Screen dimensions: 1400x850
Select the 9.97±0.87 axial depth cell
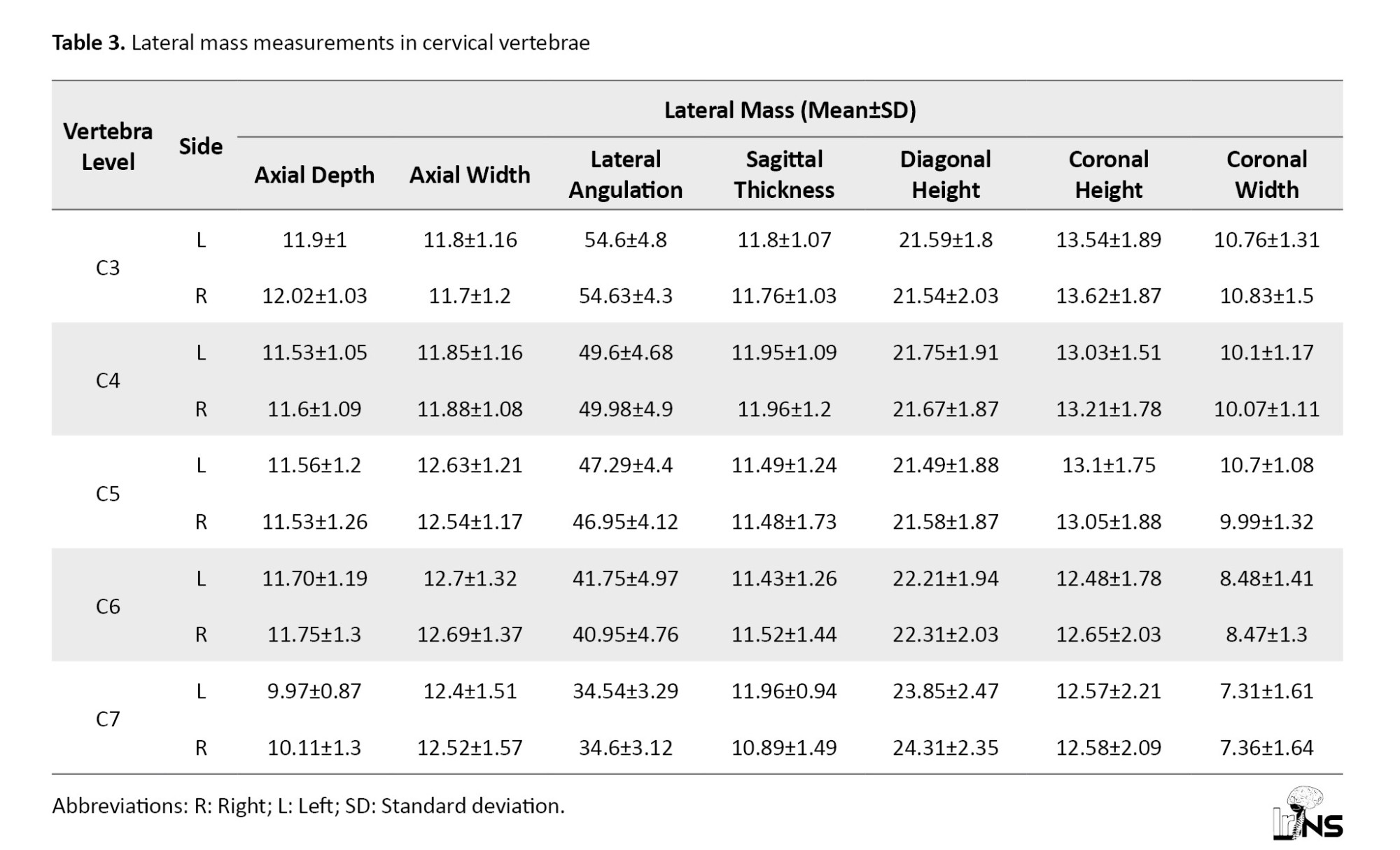(314, 691)
